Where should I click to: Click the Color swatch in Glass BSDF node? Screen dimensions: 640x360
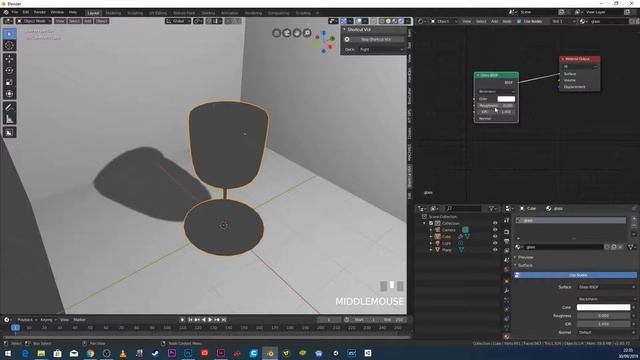coord(506,99)
